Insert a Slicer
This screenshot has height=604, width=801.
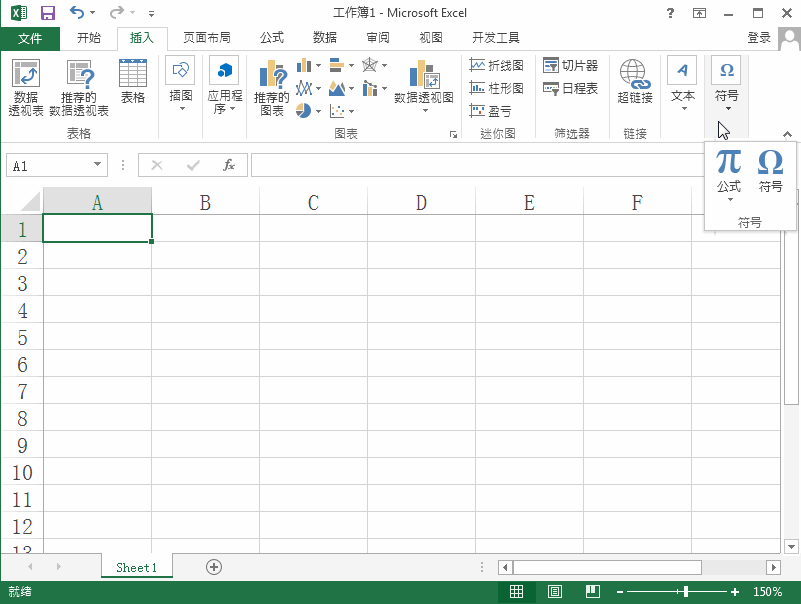pyautogui.click(x=578, y=64)
